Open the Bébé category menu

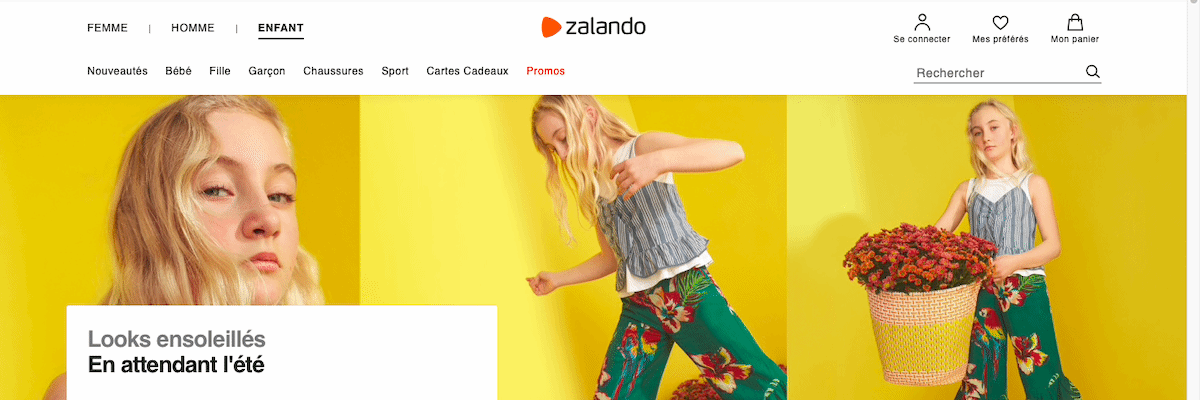[179, 71]
